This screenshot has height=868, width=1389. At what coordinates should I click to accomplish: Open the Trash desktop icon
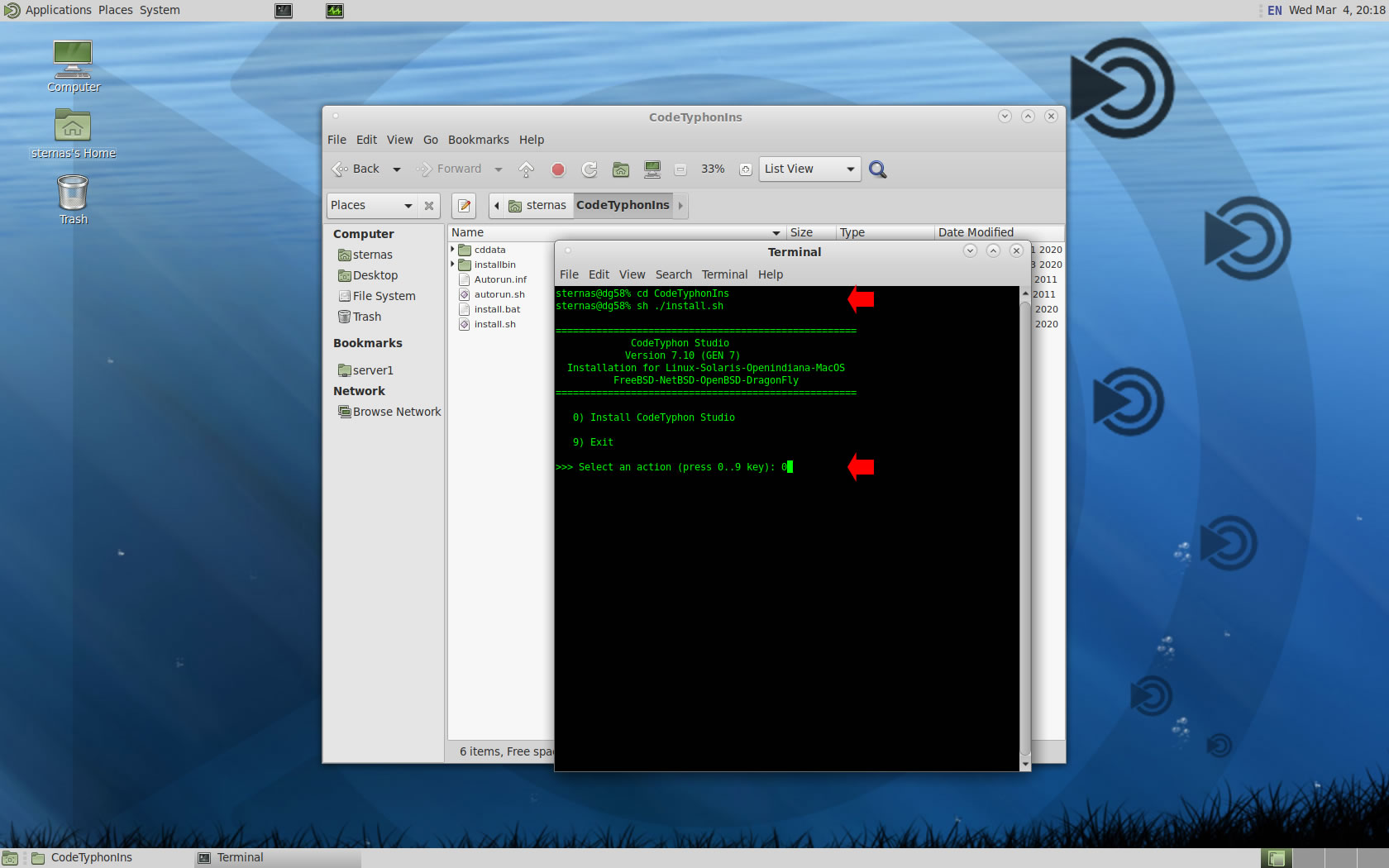[73, 199]
